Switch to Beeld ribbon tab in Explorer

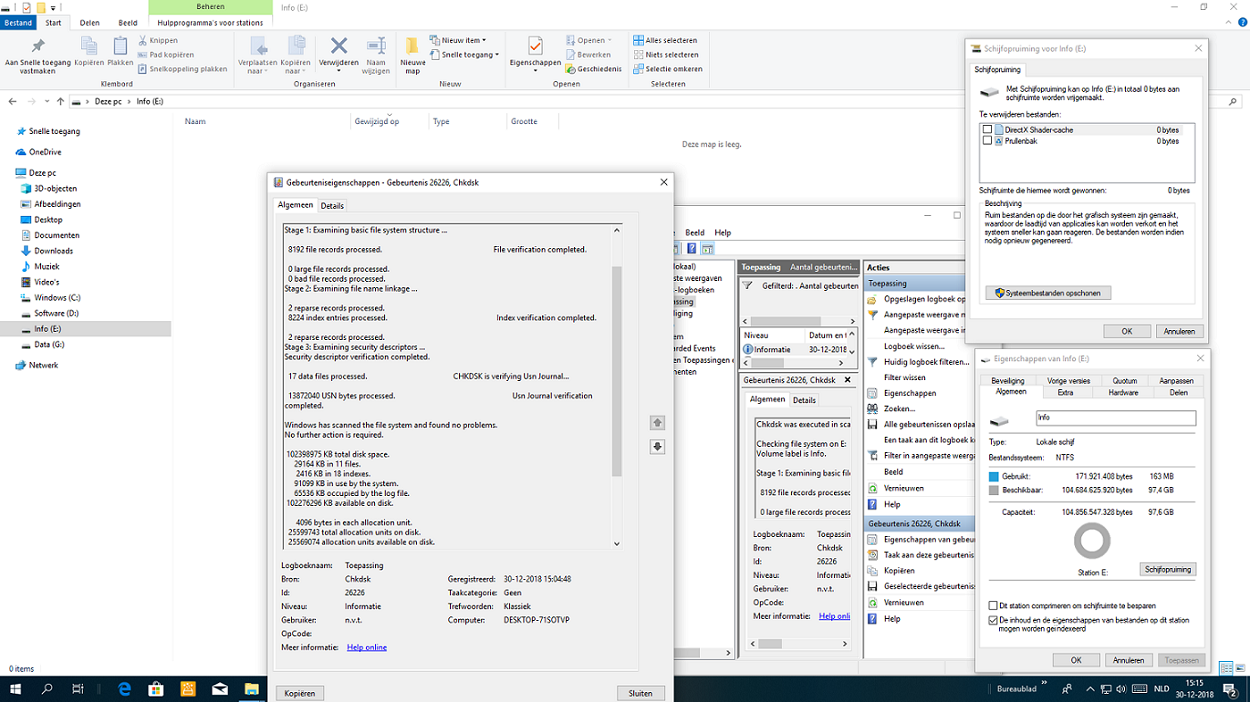click(128, 22)
